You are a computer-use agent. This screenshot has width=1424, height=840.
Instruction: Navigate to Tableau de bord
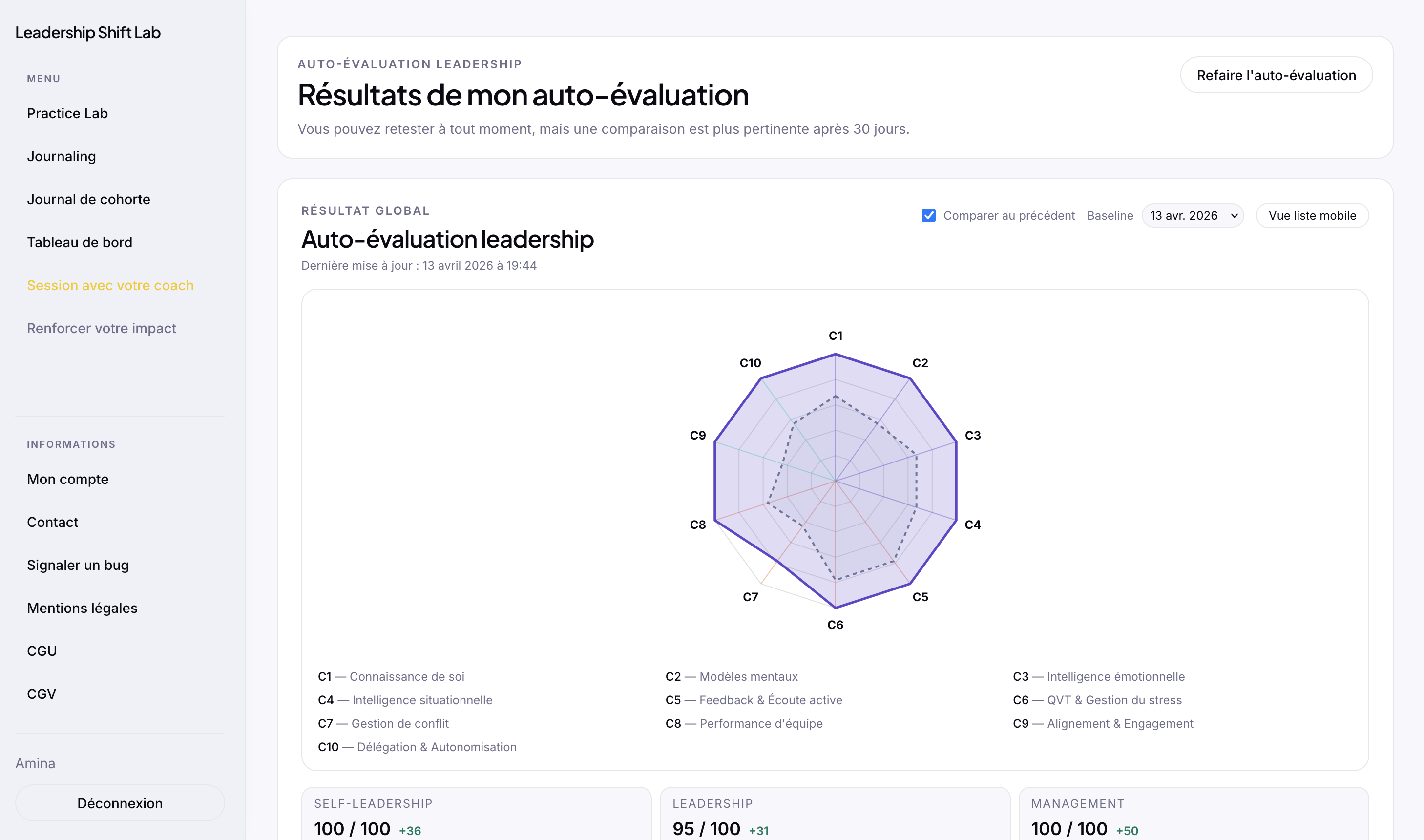[x=79, y=242]
